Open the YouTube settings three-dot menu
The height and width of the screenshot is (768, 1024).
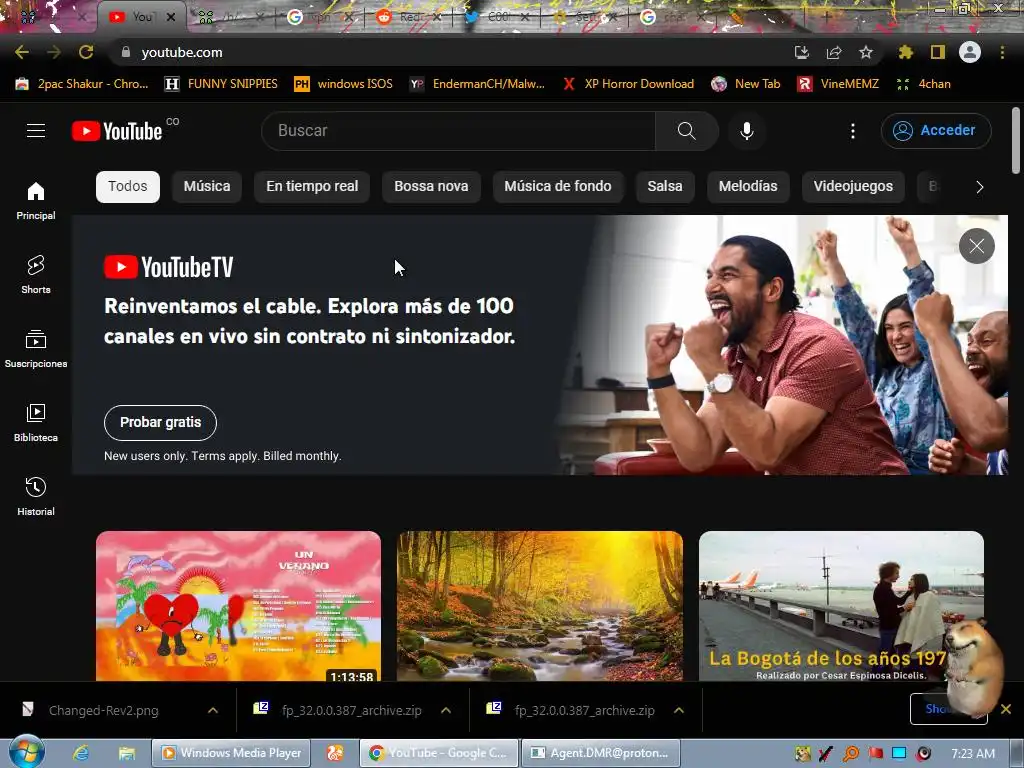[852, 131]
